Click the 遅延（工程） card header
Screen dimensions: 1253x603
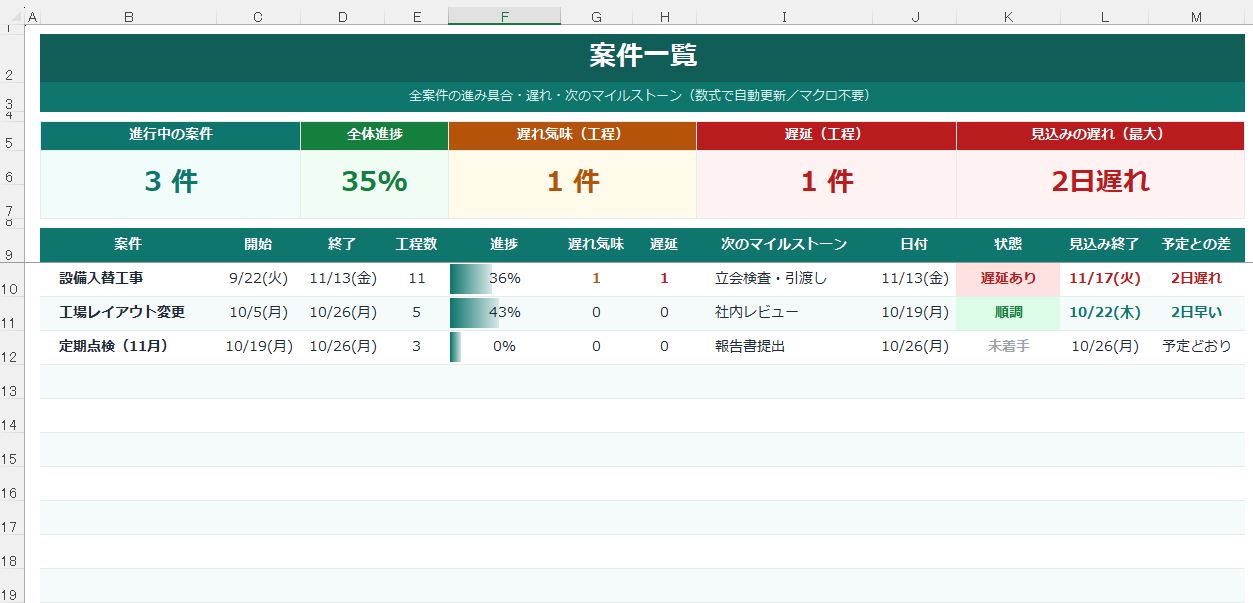[826, 135]
